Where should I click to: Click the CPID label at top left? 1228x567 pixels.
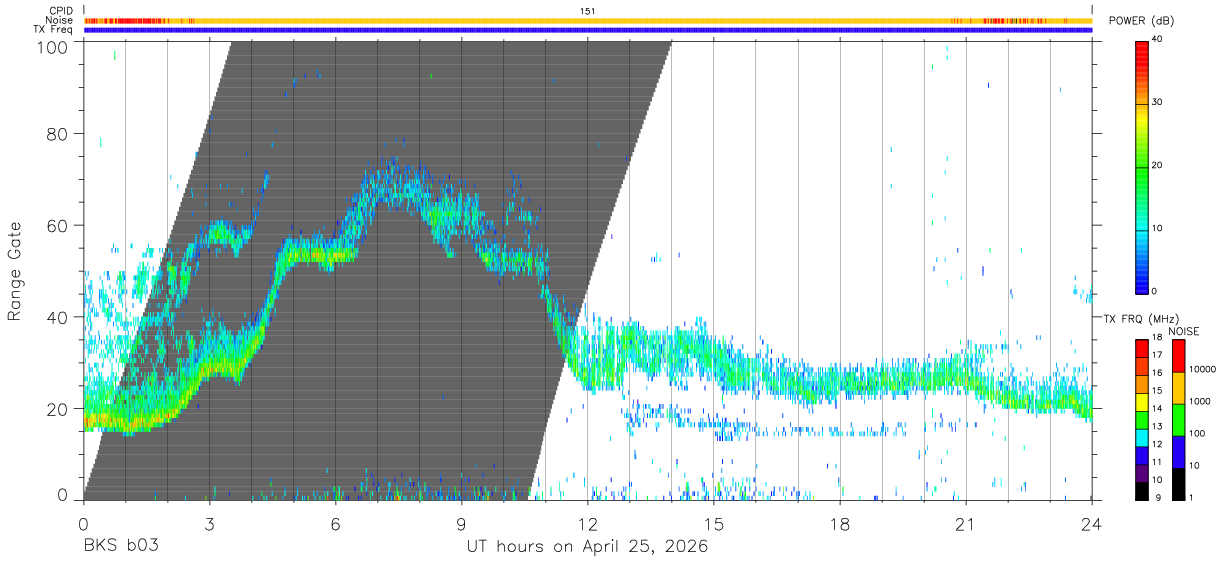point(60,11)
